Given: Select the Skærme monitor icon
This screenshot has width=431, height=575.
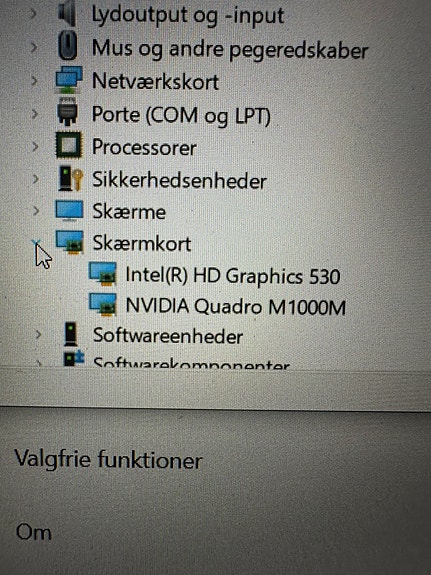Looking at the screenshot, I should coord(69,211).
